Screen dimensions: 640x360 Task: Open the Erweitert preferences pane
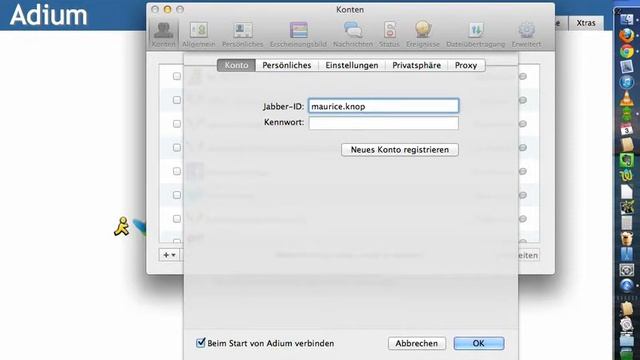click(x=526, y=34)
